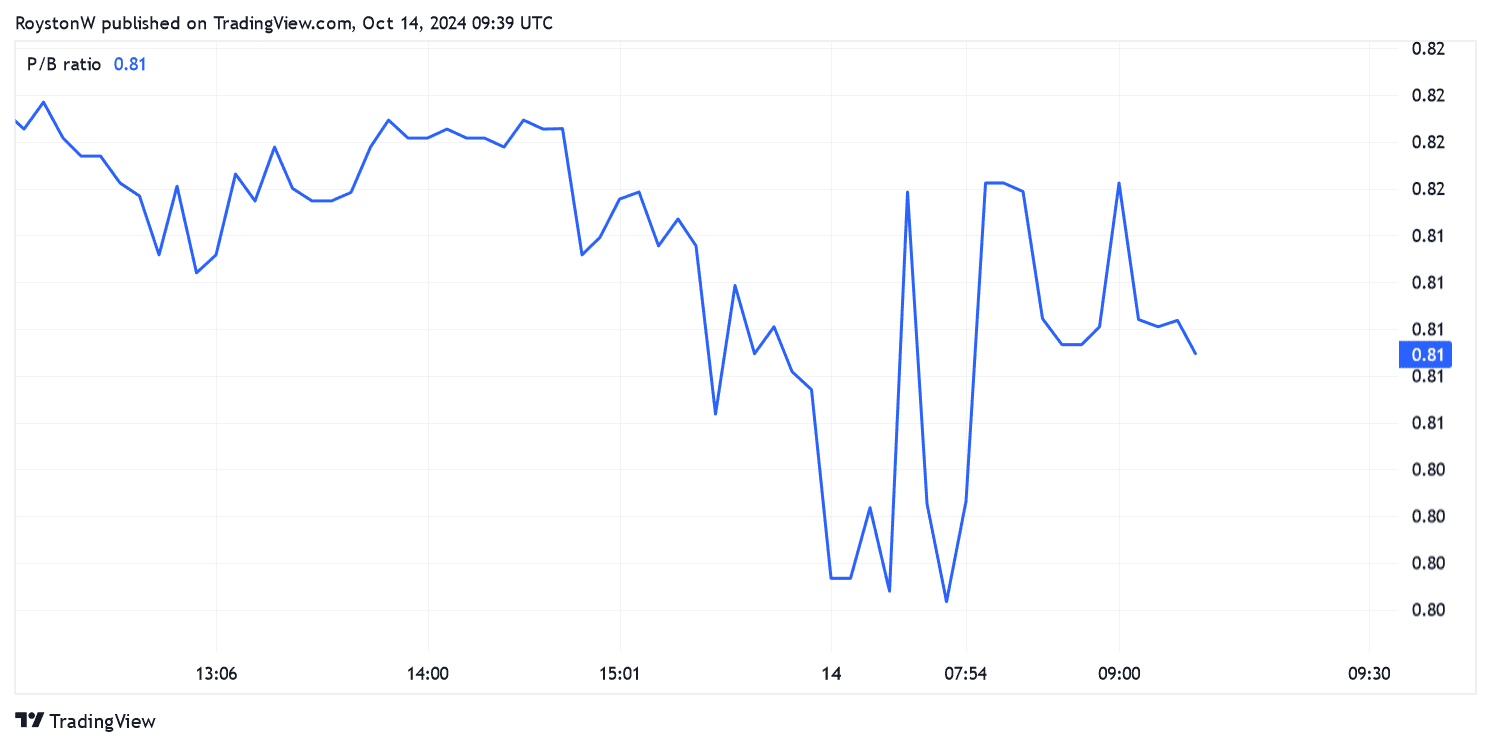Click the chart line's lowest trough point
This screenshot has width=1491, height=747.
click(946, 601)
